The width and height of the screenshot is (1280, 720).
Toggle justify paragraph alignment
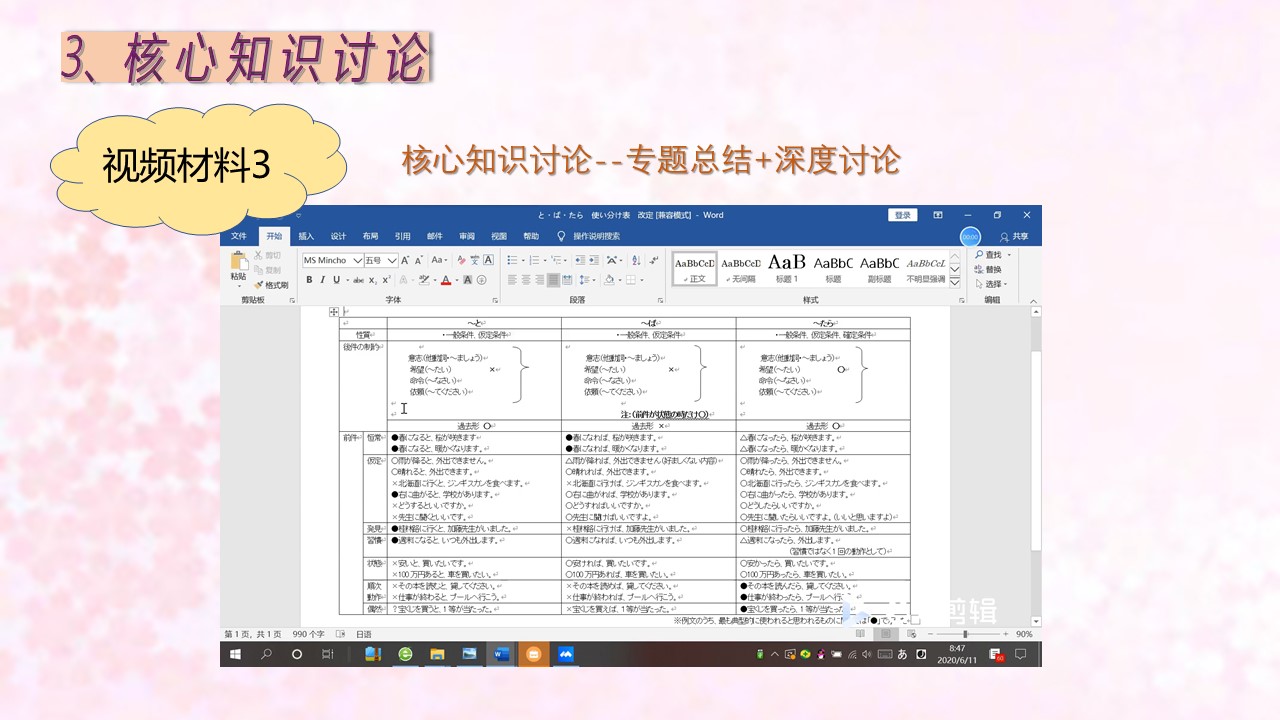(554, 280)
